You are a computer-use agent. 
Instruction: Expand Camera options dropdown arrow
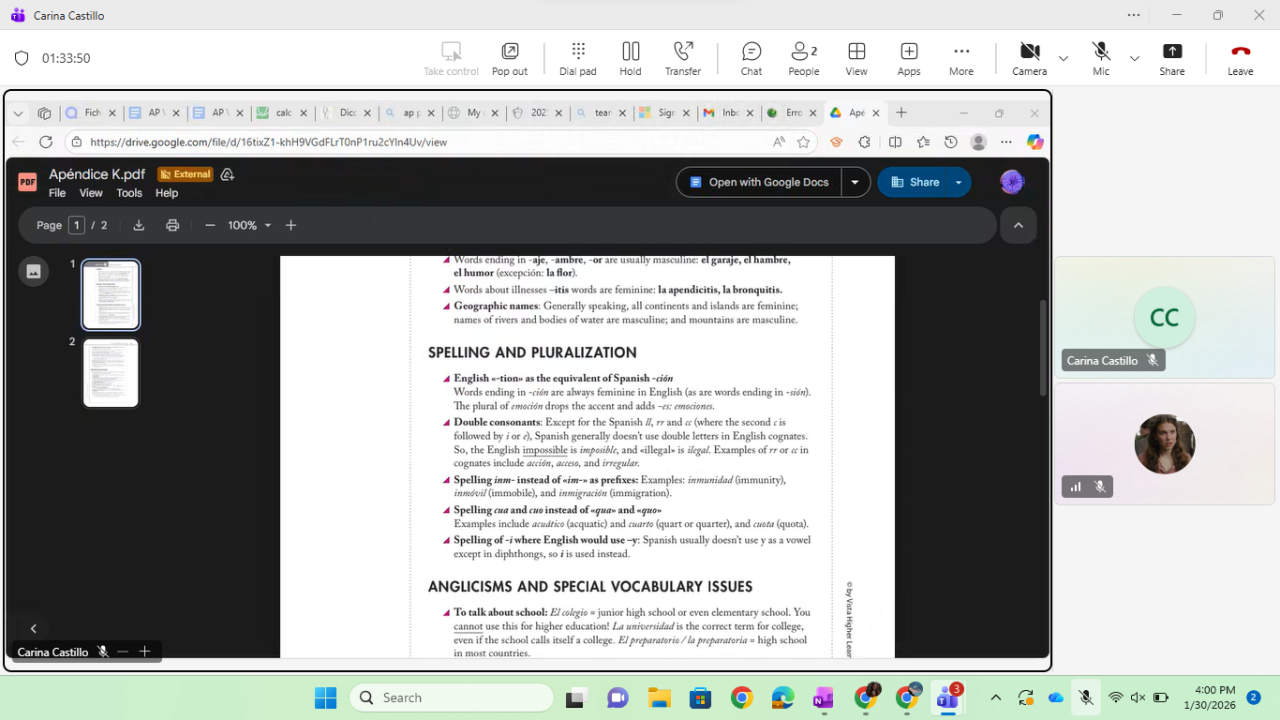pos(1063,58)
